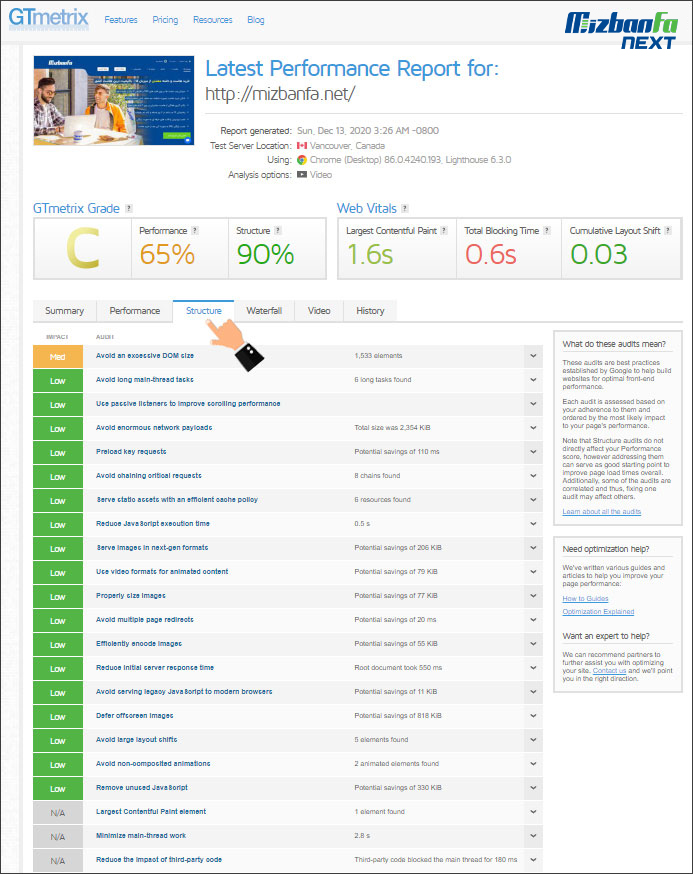Click the Med impact badge for DOM size
Viewport: 693px width, 874px height.
coord(58,357)
